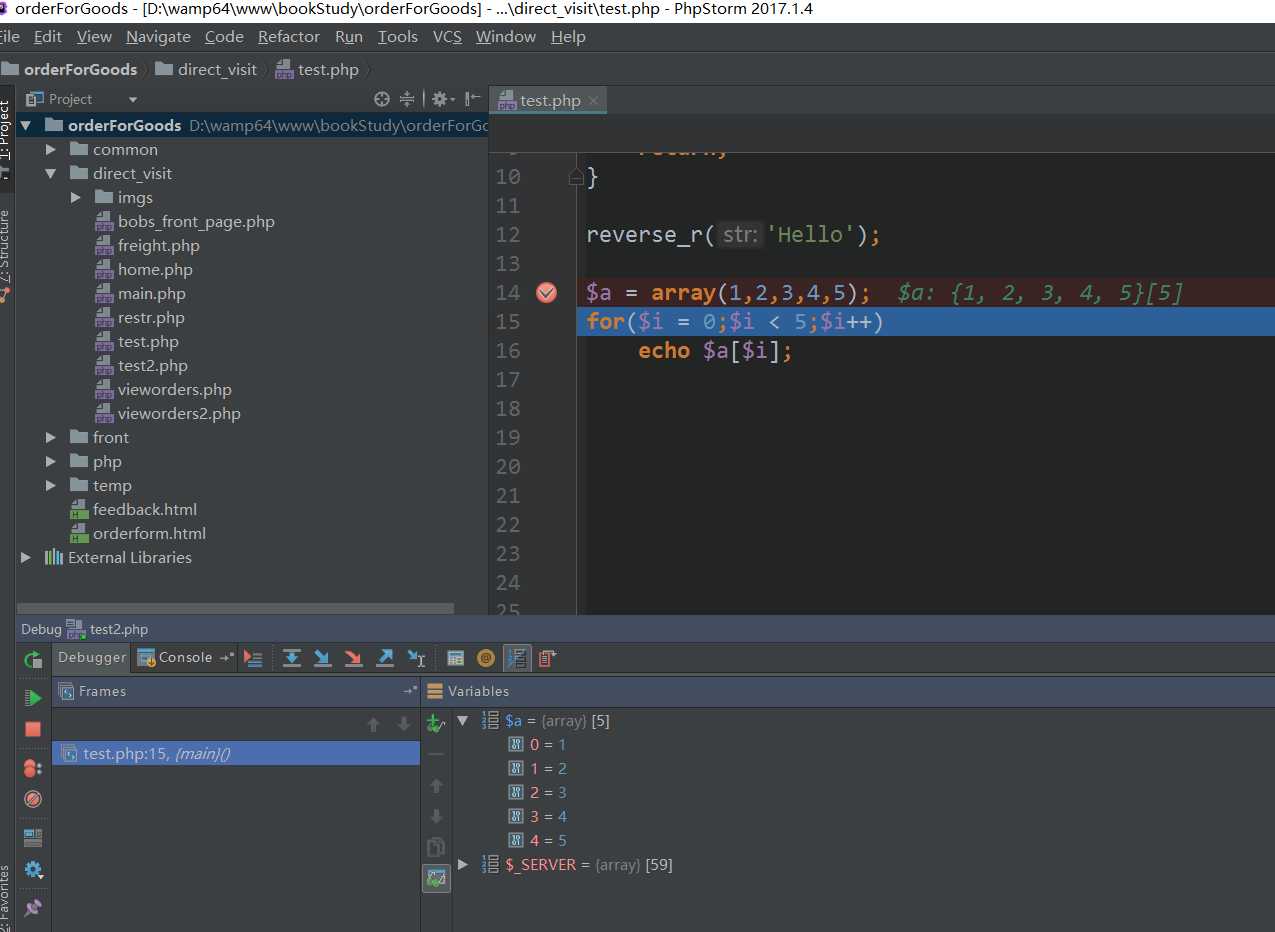This screenshot has height=932, width=1275.
Task: Rerun the debug session
Action: pyautogui.click(x=33, y=659)
